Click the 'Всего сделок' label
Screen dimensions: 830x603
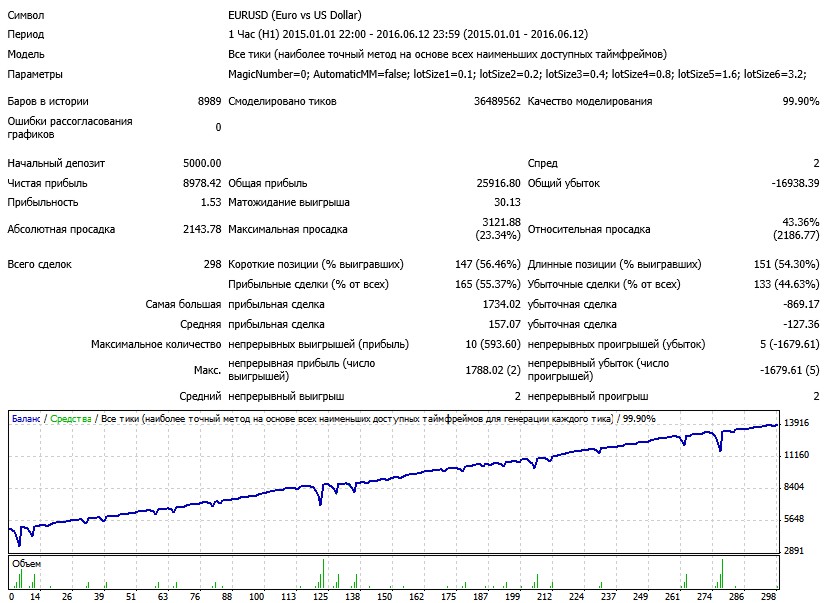pyautogui.click(x=40, y=264)
